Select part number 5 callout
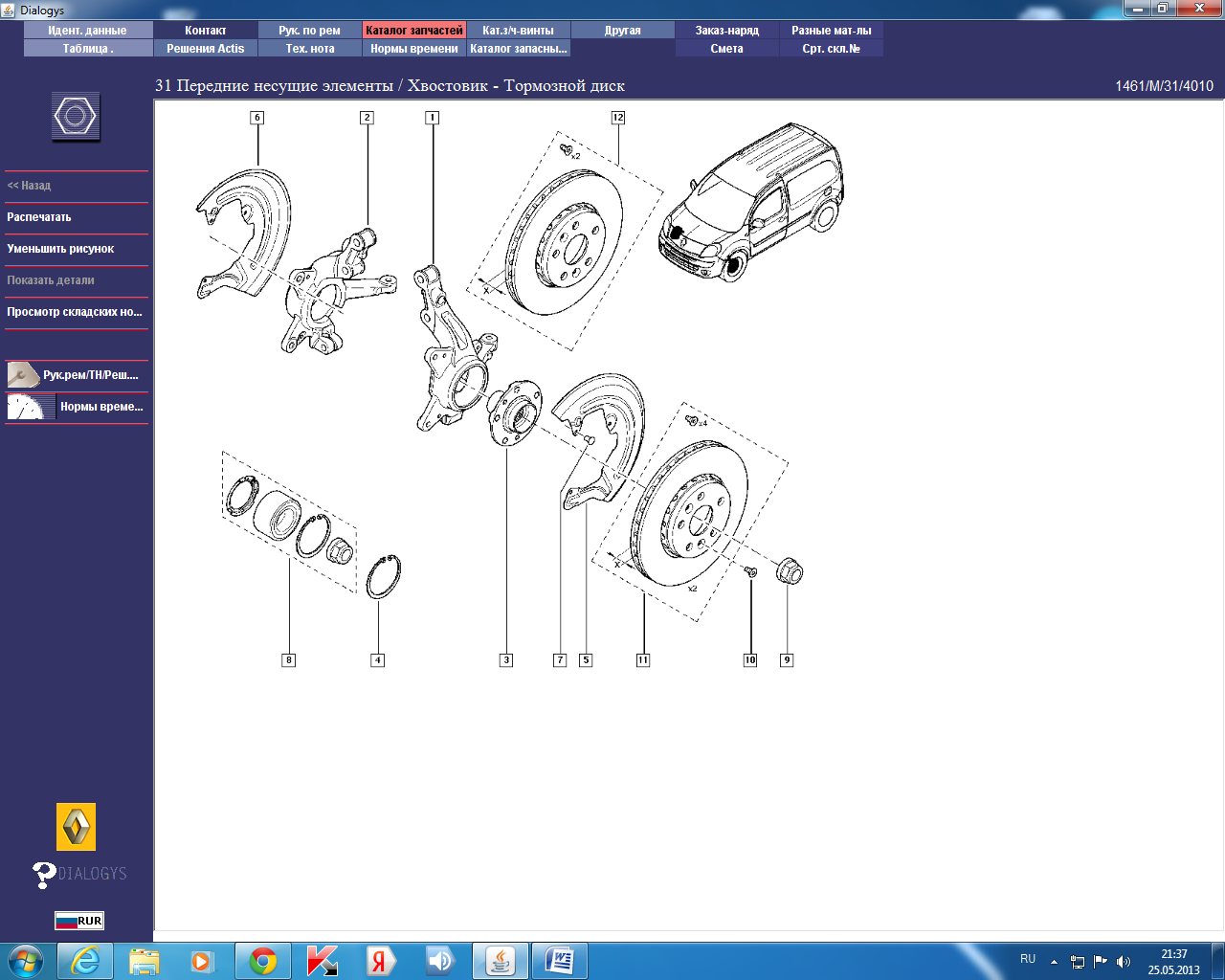 (x=586, y=660)
